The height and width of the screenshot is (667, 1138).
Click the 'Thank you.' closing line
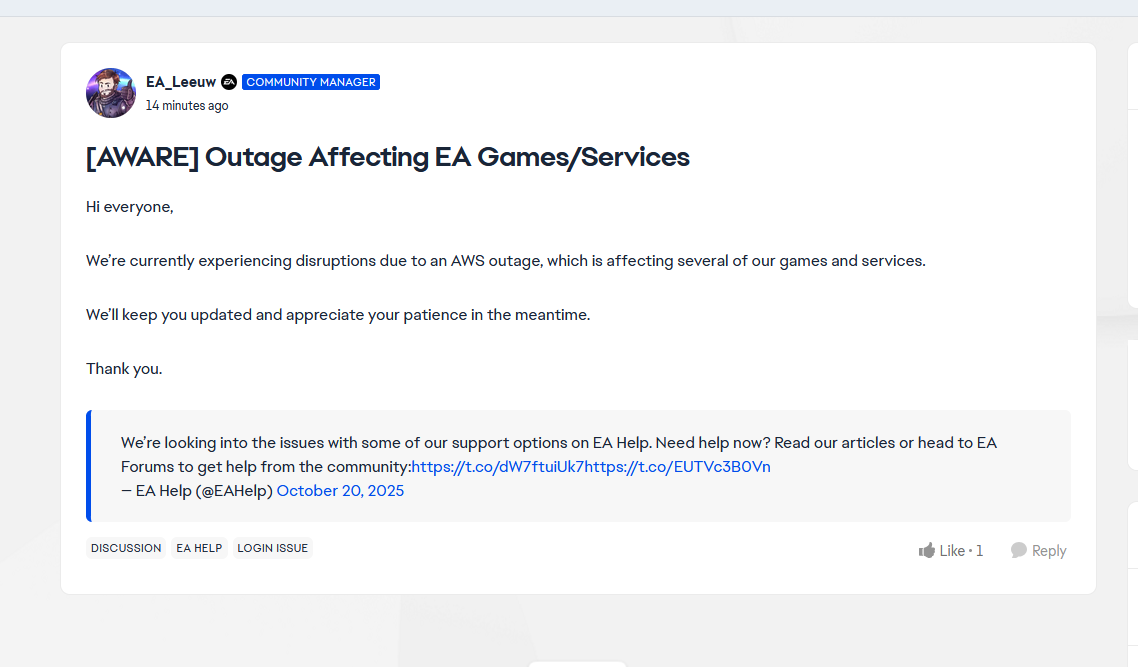point(124,369)
